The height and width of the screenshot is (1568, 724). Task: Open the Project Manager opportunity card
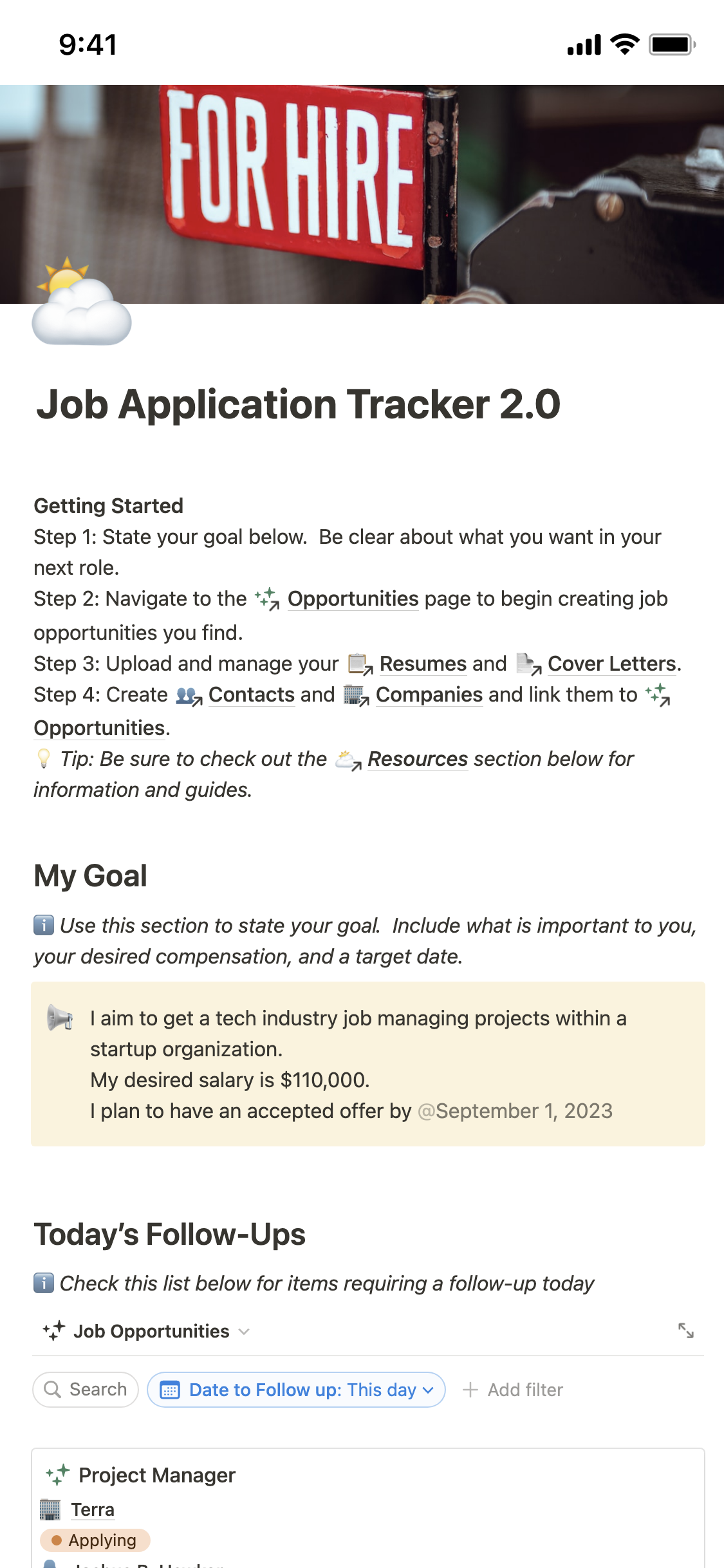pyautogui.click(x=157, y=1475)
